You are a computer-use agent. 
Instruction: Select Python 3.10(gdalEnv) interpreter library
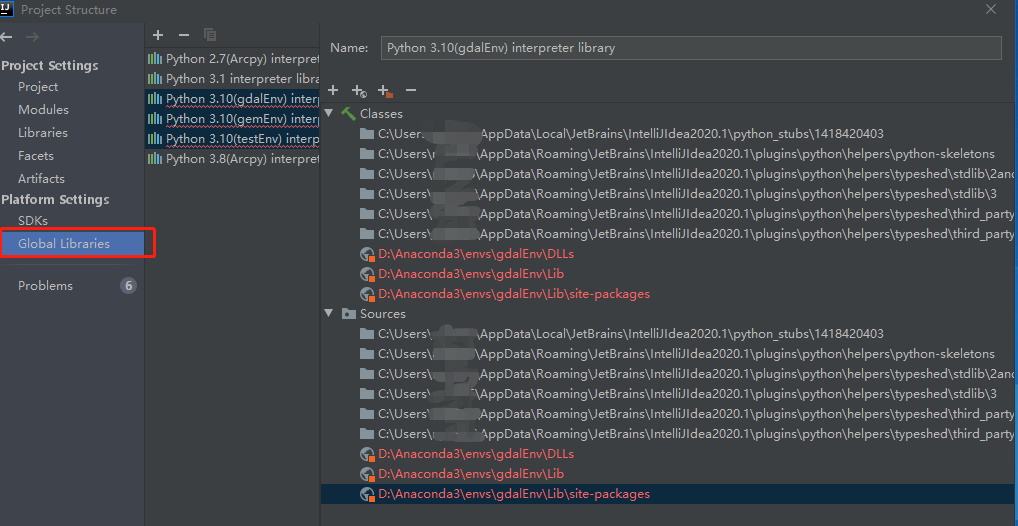232,99
